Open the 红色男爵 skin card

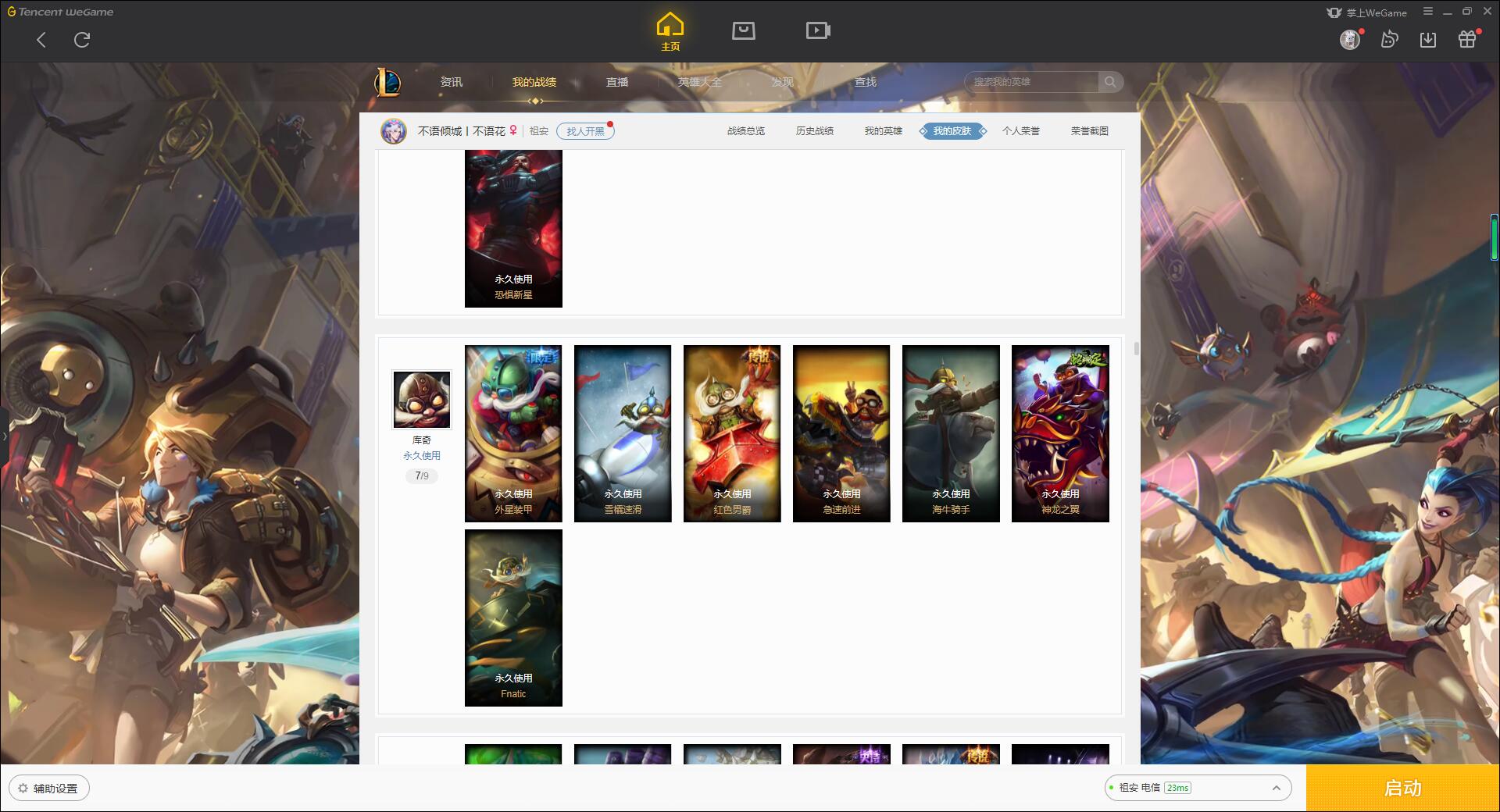click(x=732, y=433)
